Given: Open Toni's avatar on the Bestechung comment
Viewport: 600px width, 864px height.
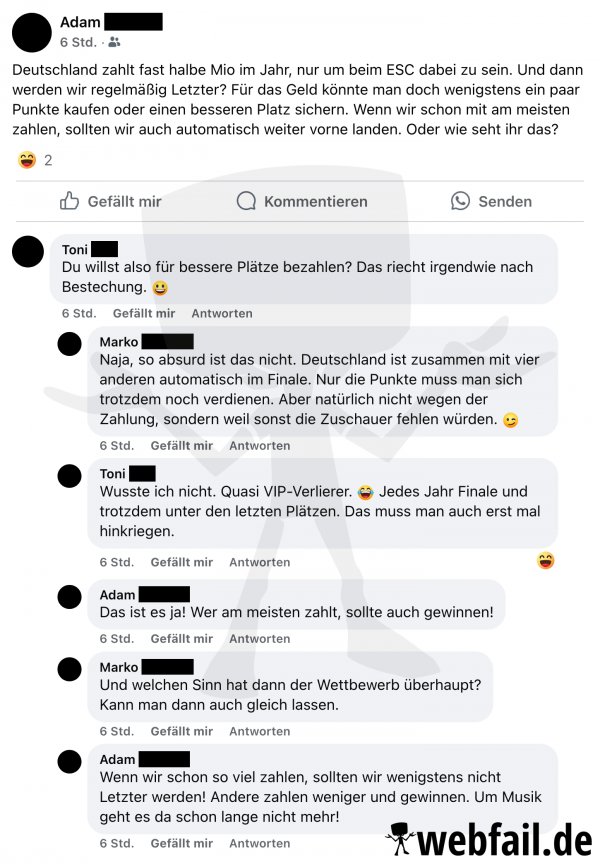Looking at the screenshot, I should tap(28, 251).
